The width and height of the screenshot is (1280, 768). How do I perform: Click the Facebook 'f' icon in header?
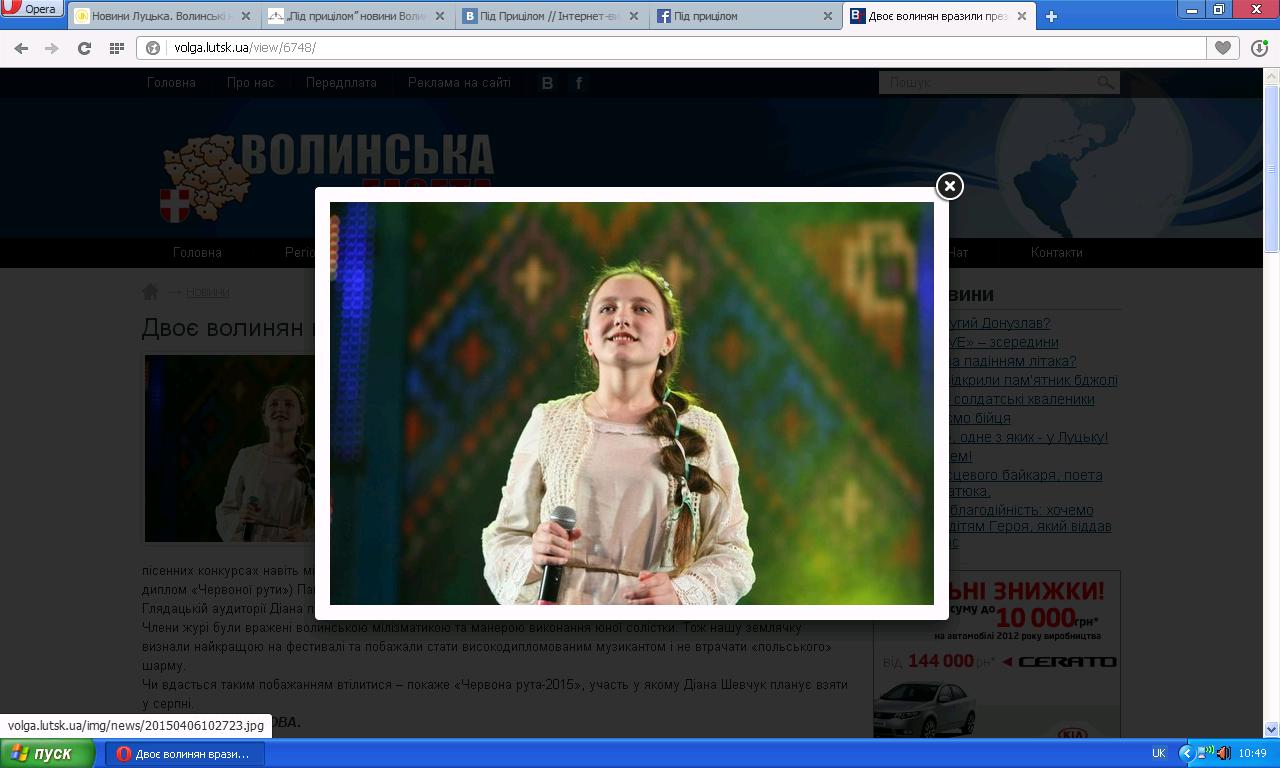(x=579, y=83)
